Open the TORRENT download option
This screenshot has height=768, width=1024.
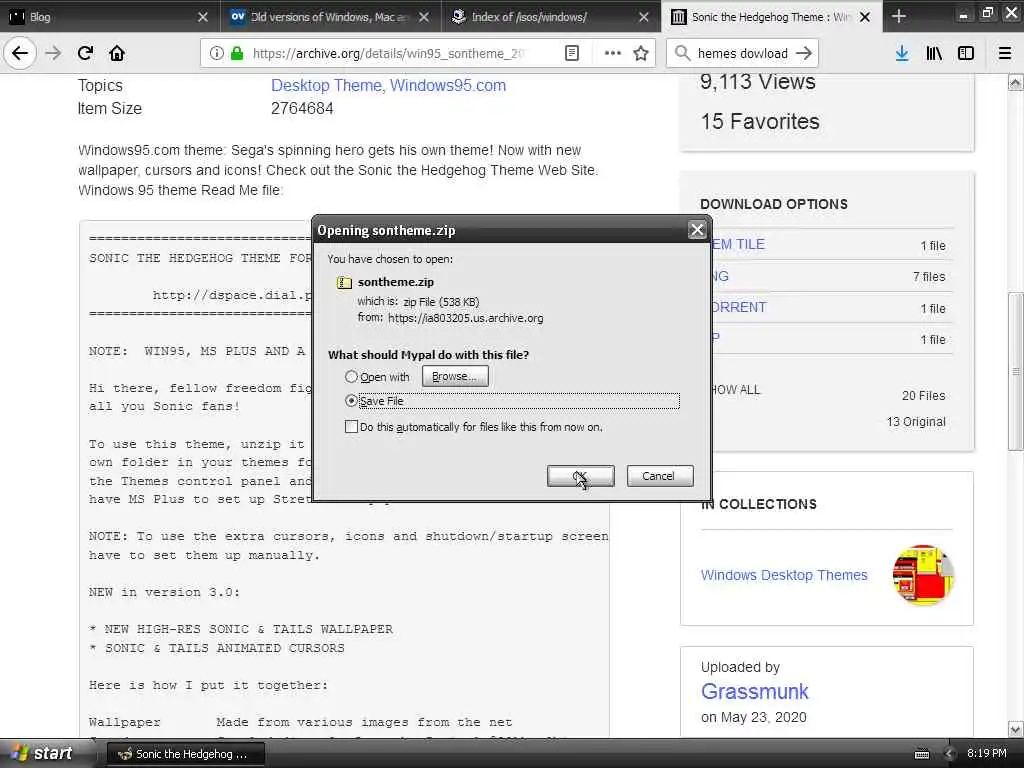(x=738, y=307)
